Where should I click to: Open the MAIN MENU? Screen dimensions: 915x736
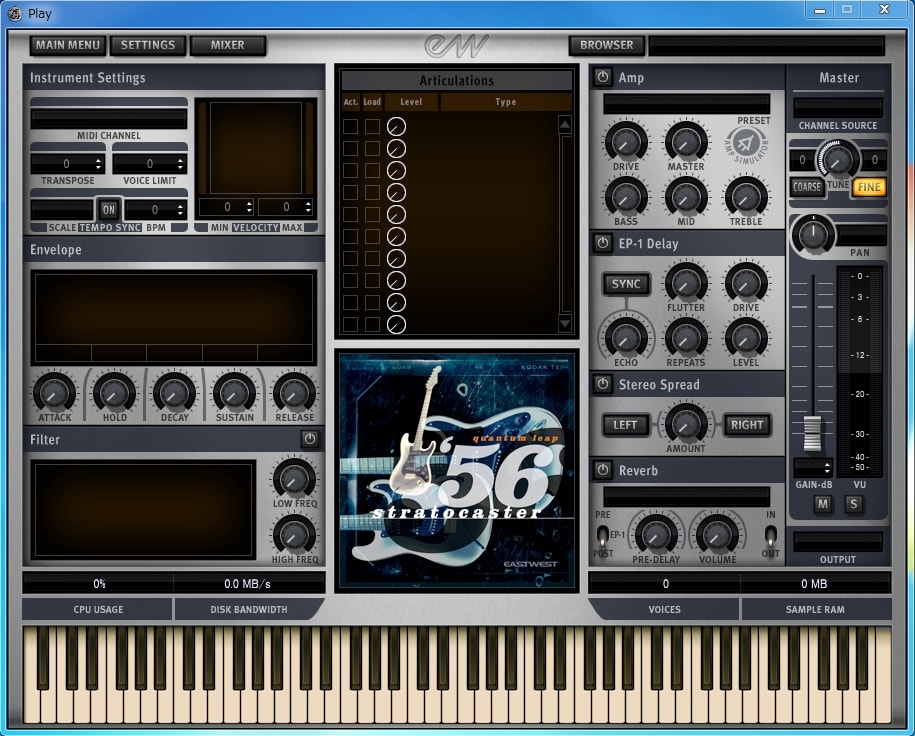click(68, 45)
